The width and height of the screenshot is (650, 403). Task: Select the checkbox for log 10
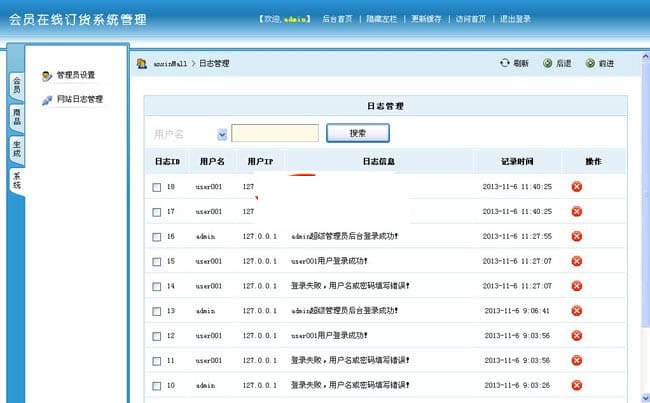157,386
